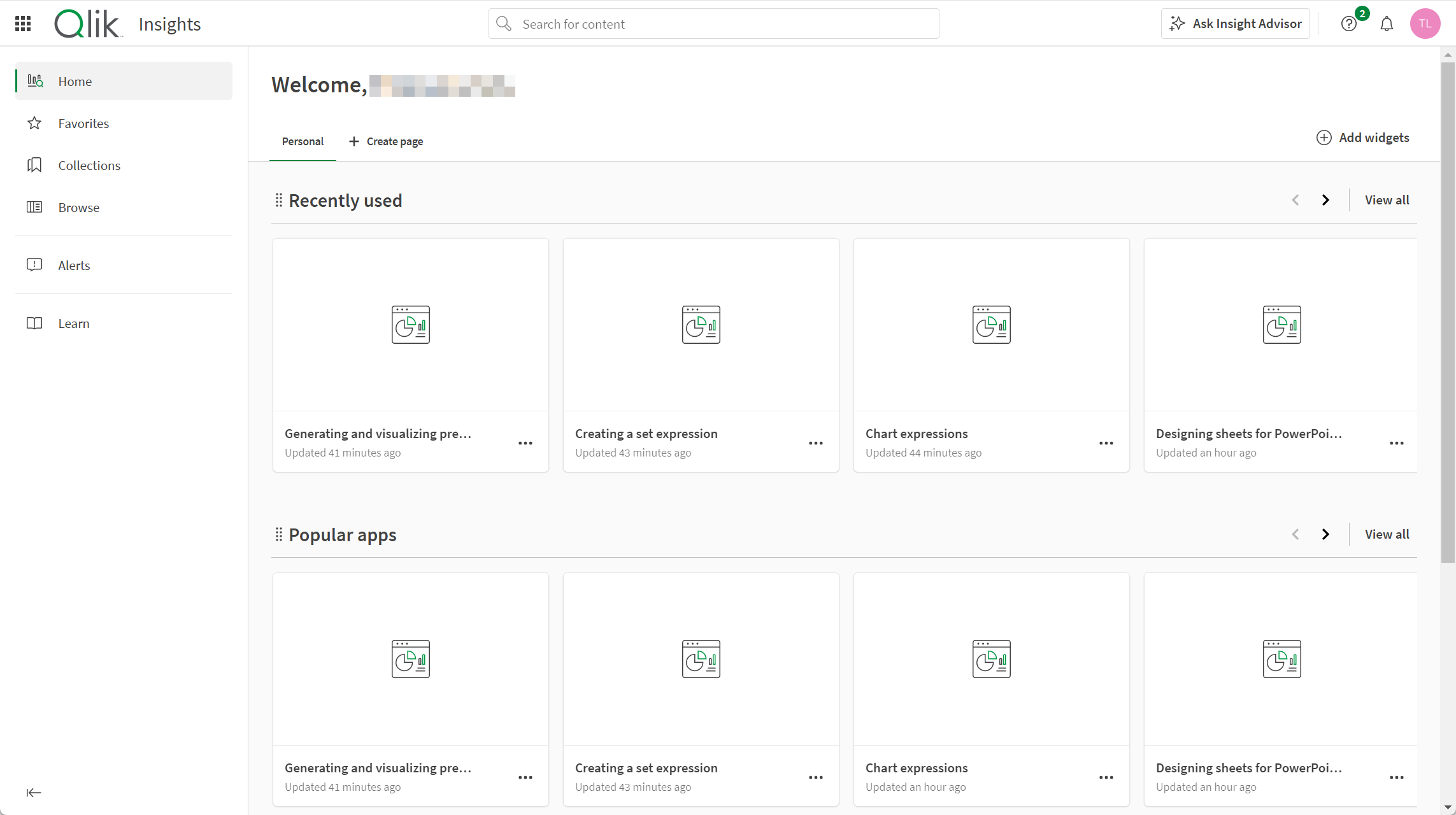
Task: Open the help menu with badge
Action: [x=1348, y=24]
